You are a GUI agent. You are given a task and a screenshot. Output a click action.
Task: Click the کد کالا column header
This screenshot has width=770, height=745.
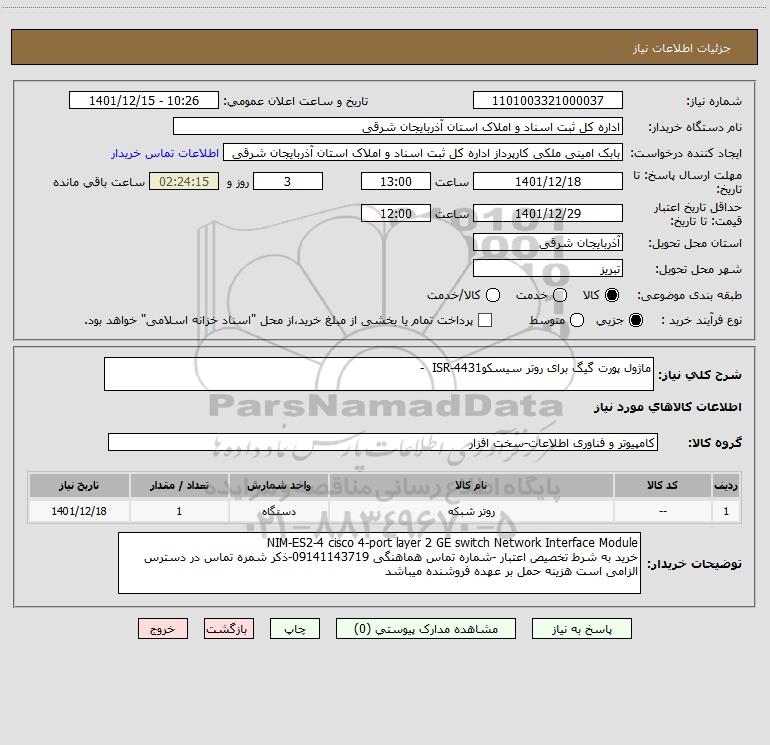[x=662, y=485]
